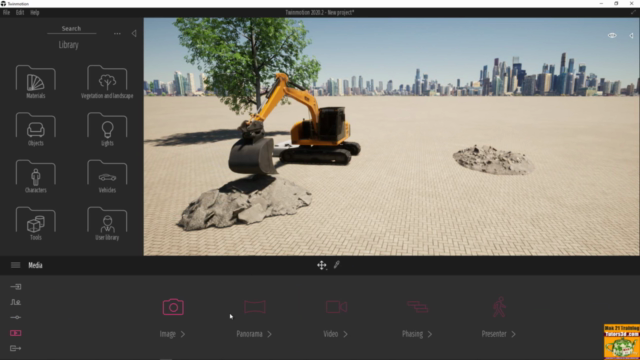
Task: Expand Panorama section chevron
Action: point(269,334)
